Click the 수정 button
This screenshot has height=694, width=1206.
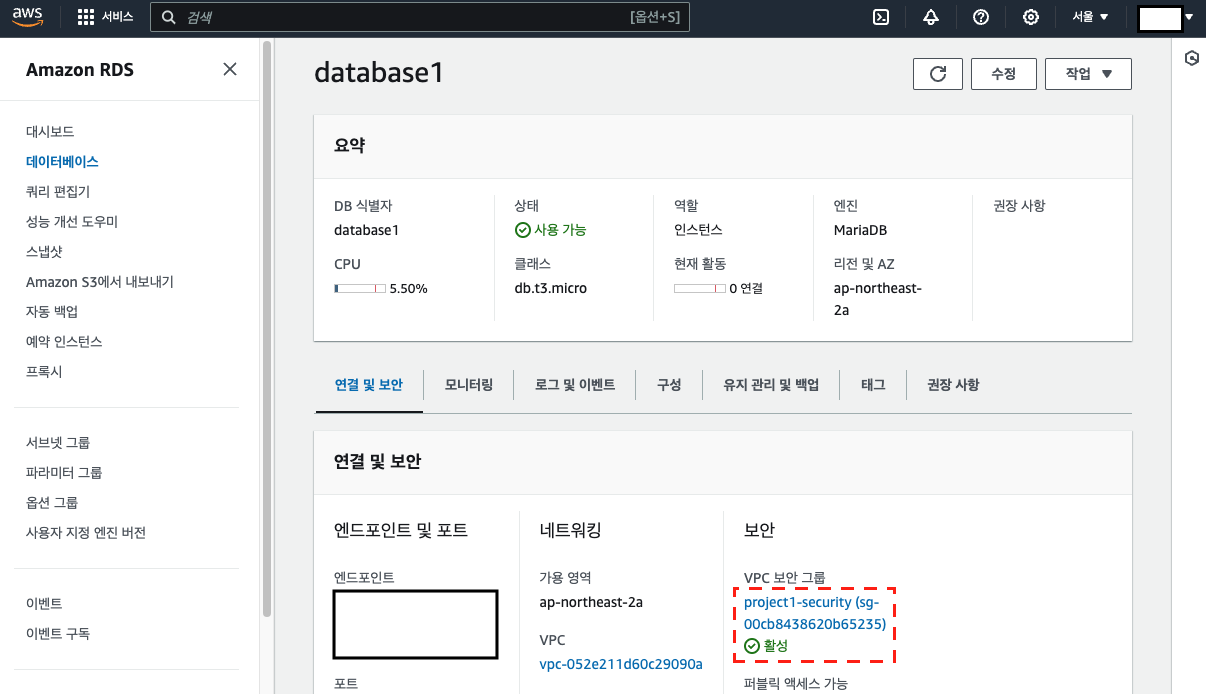point(1004,74)
